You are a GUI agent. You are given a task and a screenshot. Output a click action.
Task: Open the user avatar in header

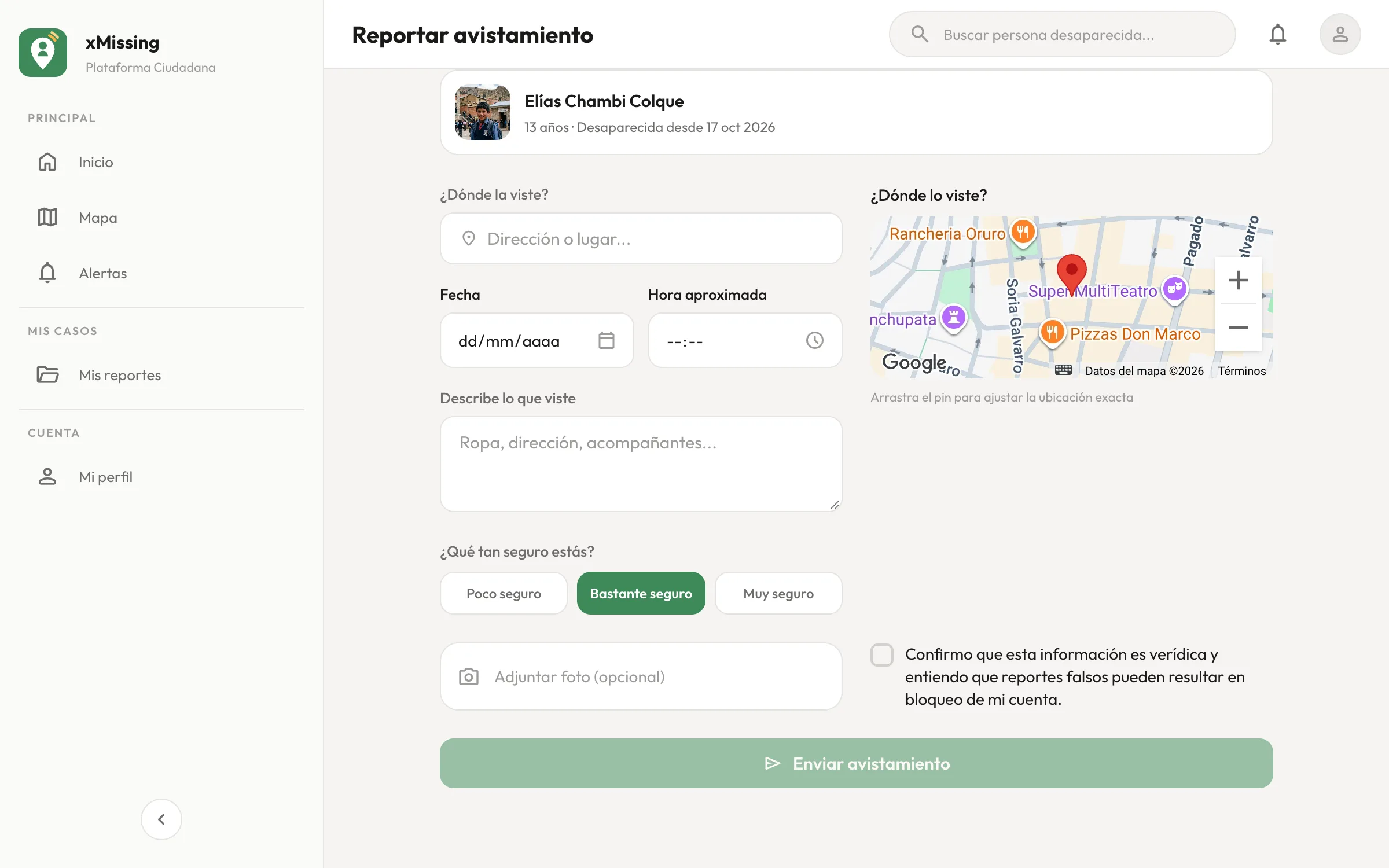(1340, 35)
